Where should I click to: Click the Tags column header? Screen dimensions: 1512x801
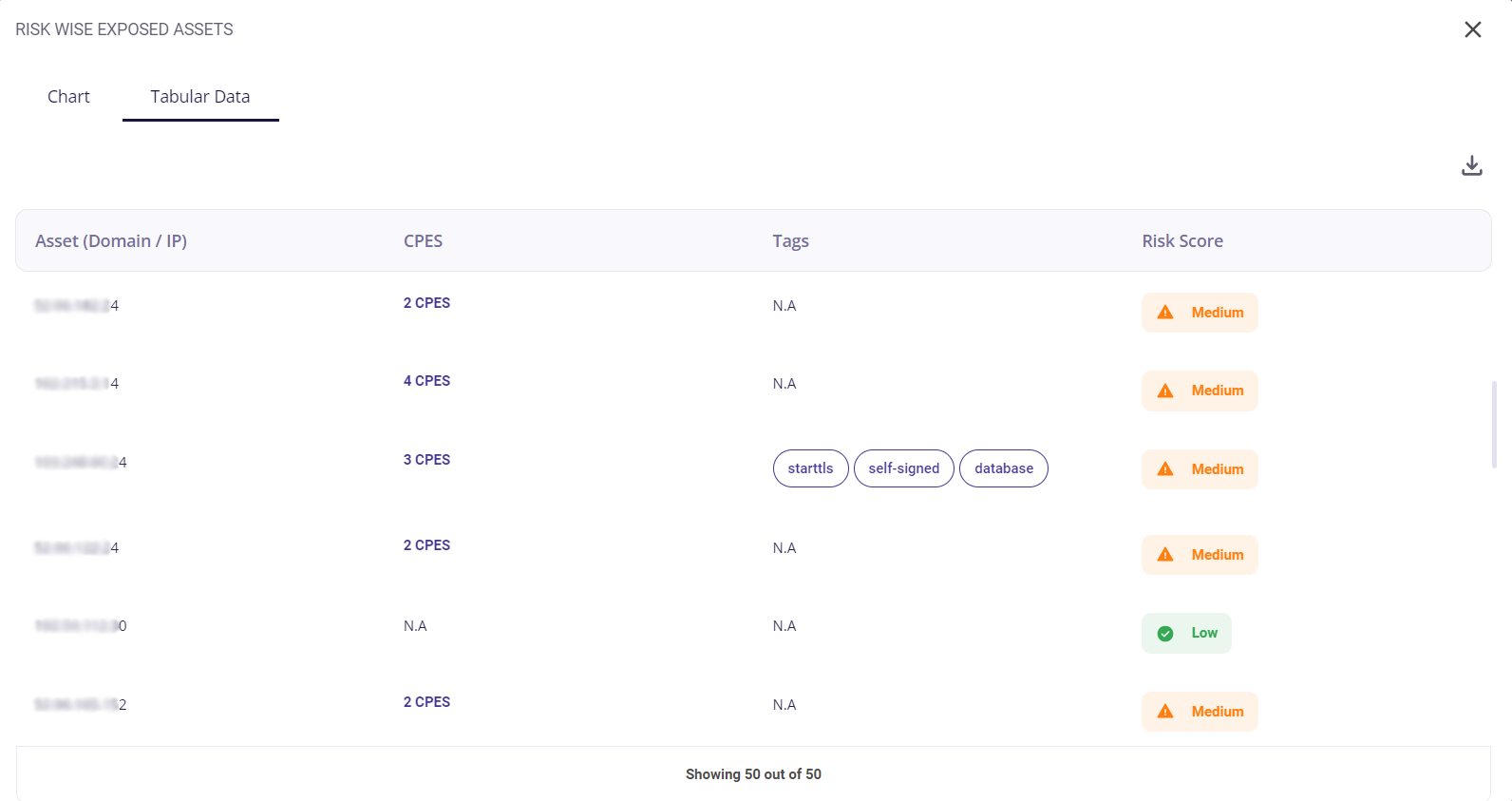click(790, 241)
